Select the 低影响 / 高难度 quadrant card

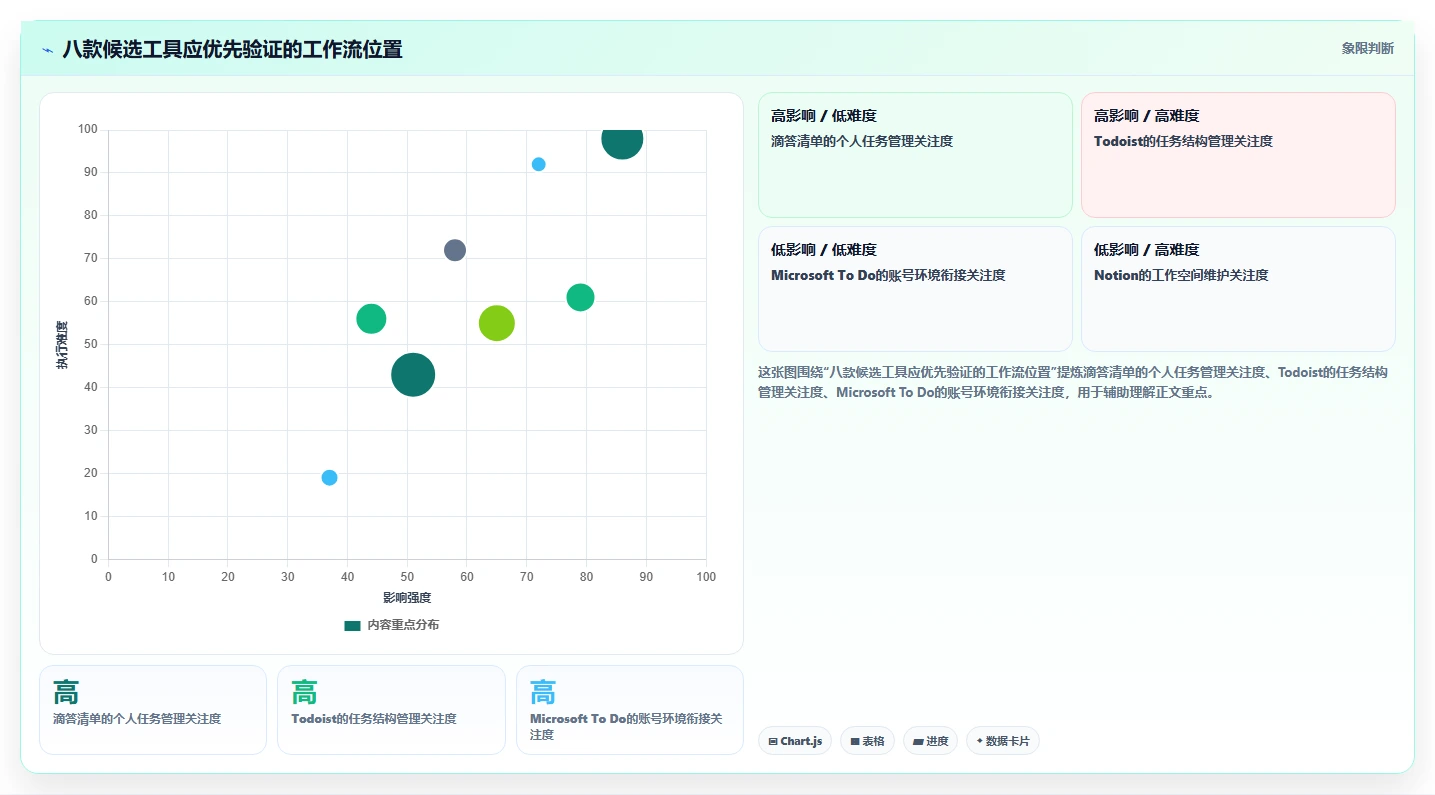[1238, 289]
